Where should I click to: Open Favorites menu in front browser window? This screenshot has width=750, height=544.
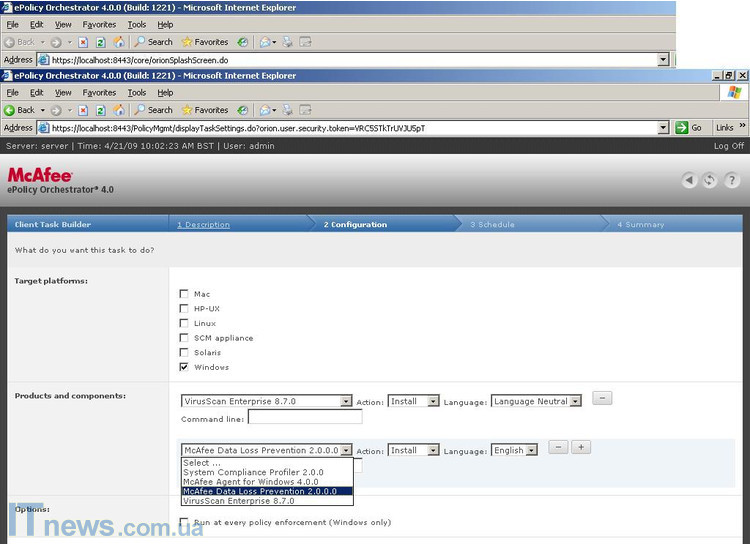click(99, 92)
